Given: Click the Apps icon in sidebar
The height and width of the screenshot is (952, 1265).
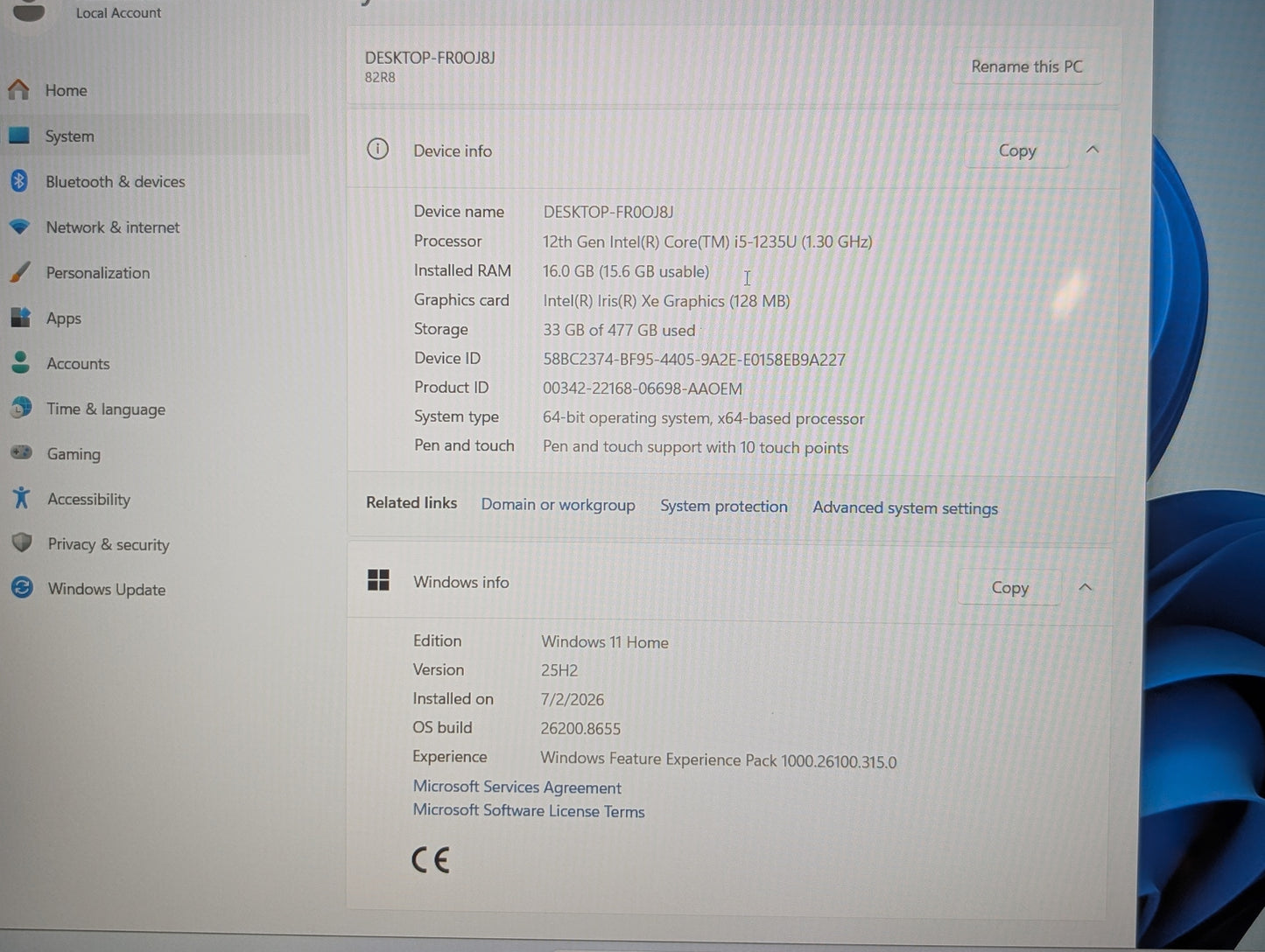Looking at the screenshot, I should click(x=21, y=317).
